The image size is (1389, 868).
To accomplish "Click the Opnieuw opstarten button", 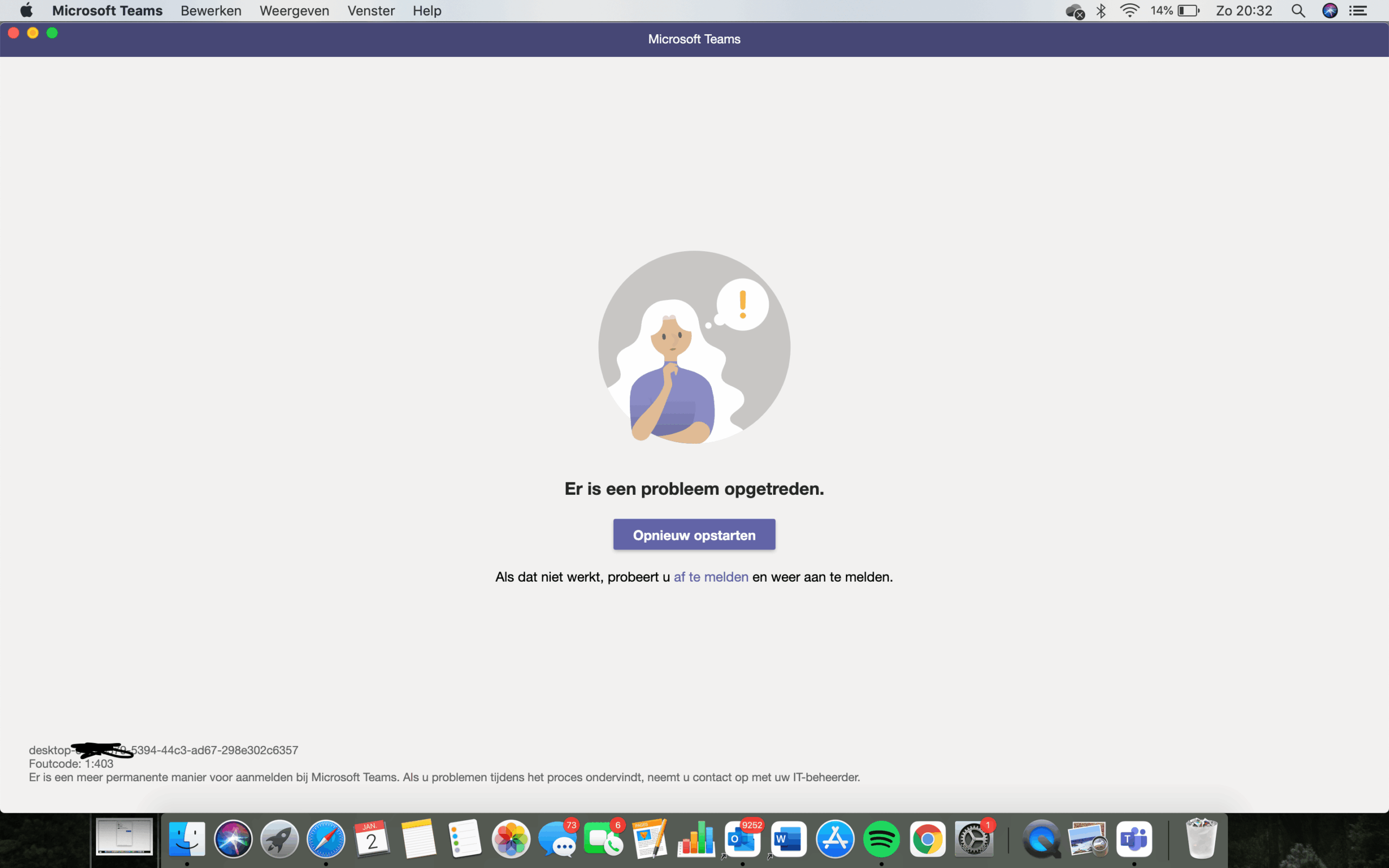I will pyautogui.click(x=694, y=534).
